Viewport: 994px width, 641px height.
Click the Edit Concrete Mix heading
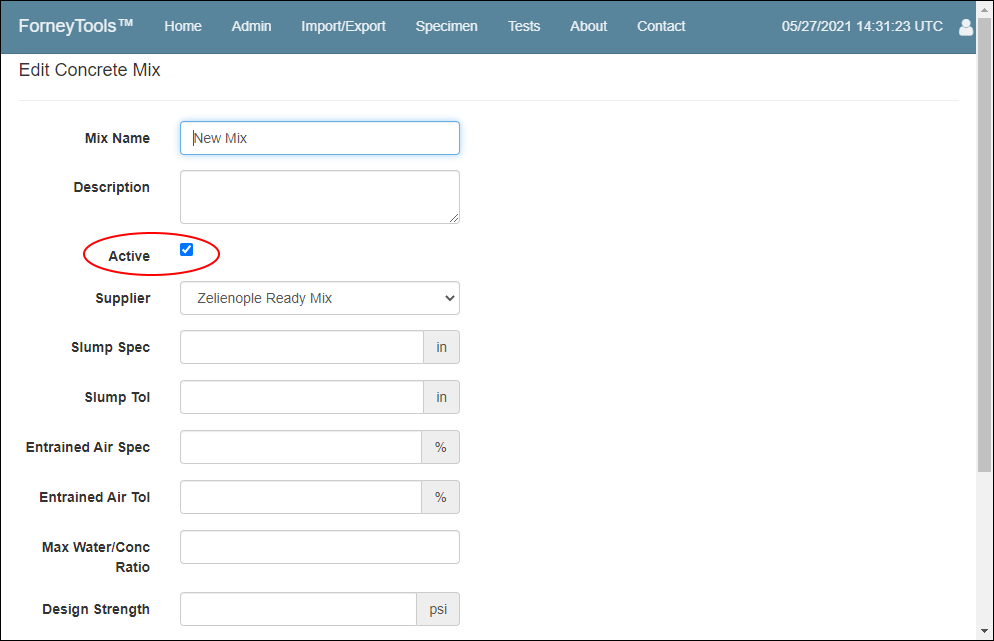point(89,70)
